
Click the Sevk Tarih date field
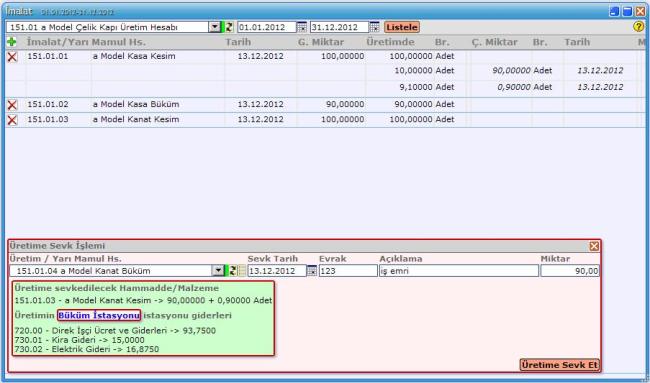click(277, 271)
